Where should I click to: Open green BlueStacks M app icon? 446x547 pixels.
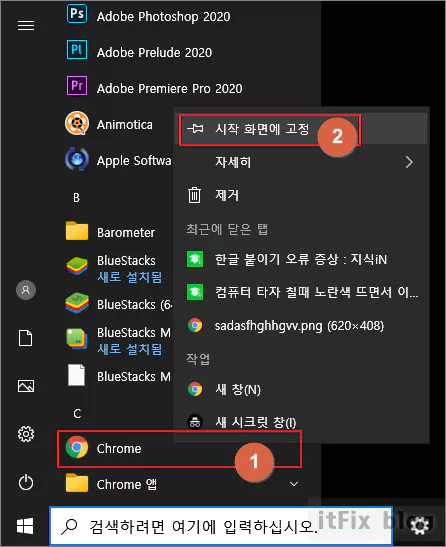77,339
